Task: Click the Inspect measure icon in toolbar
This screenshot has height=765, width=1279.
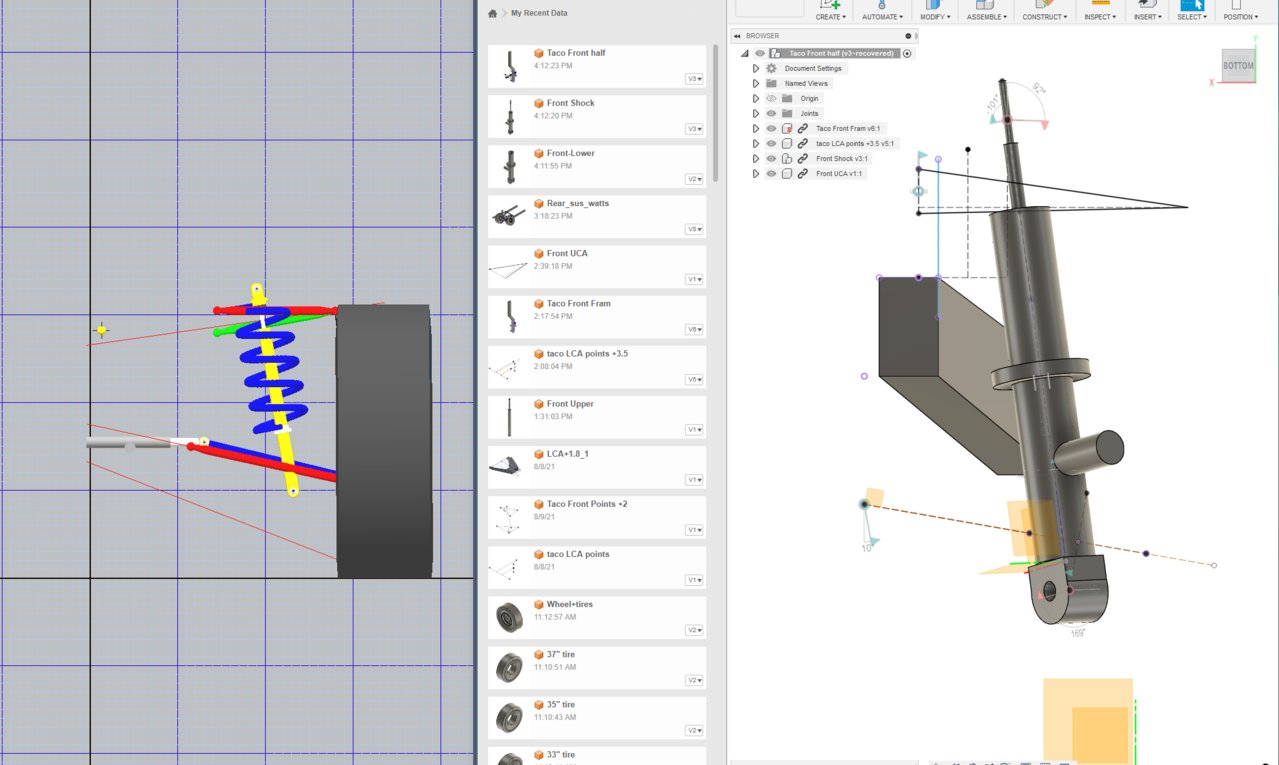Action: [1101, 5]
